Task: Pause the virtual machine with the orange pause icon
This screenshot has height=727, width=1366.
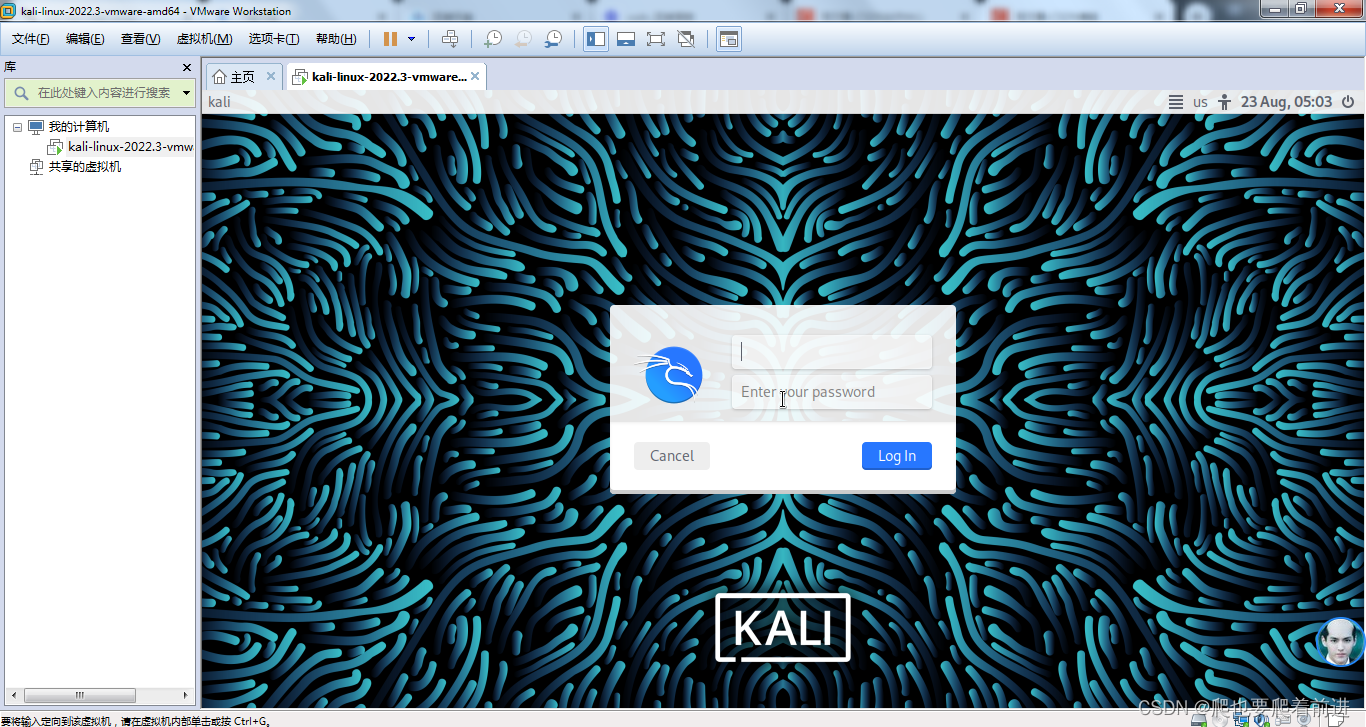Action: coord(390,39)
